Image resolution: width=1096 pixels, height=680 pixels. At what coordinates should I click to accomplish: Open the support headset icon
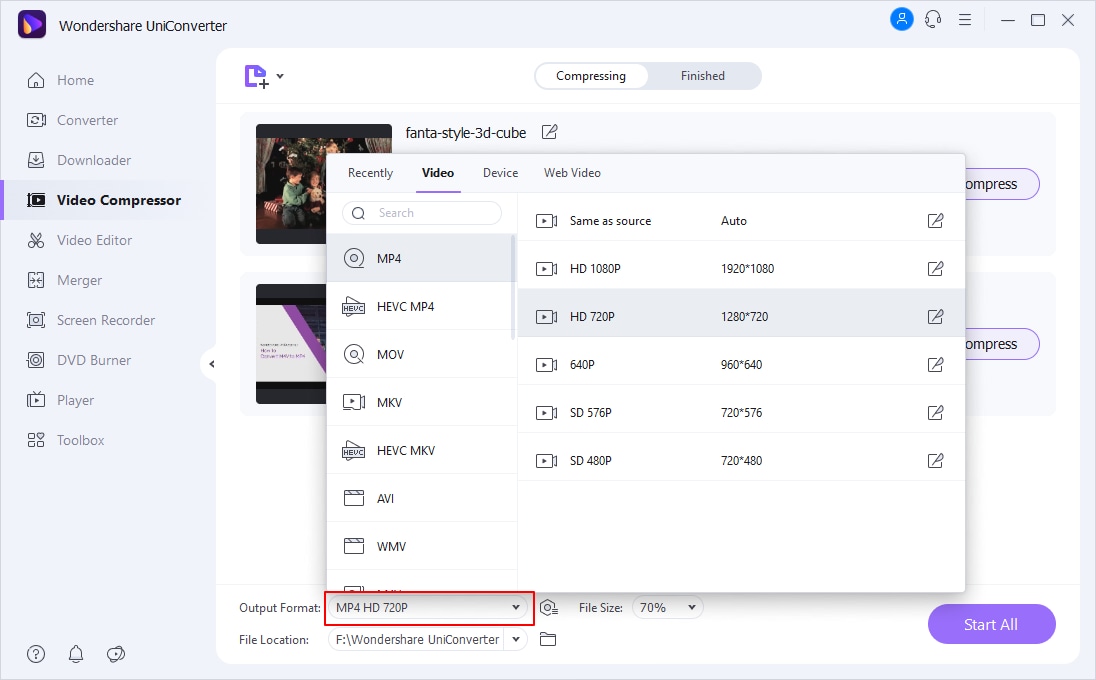pyautogui.click(x=933, y=20)
